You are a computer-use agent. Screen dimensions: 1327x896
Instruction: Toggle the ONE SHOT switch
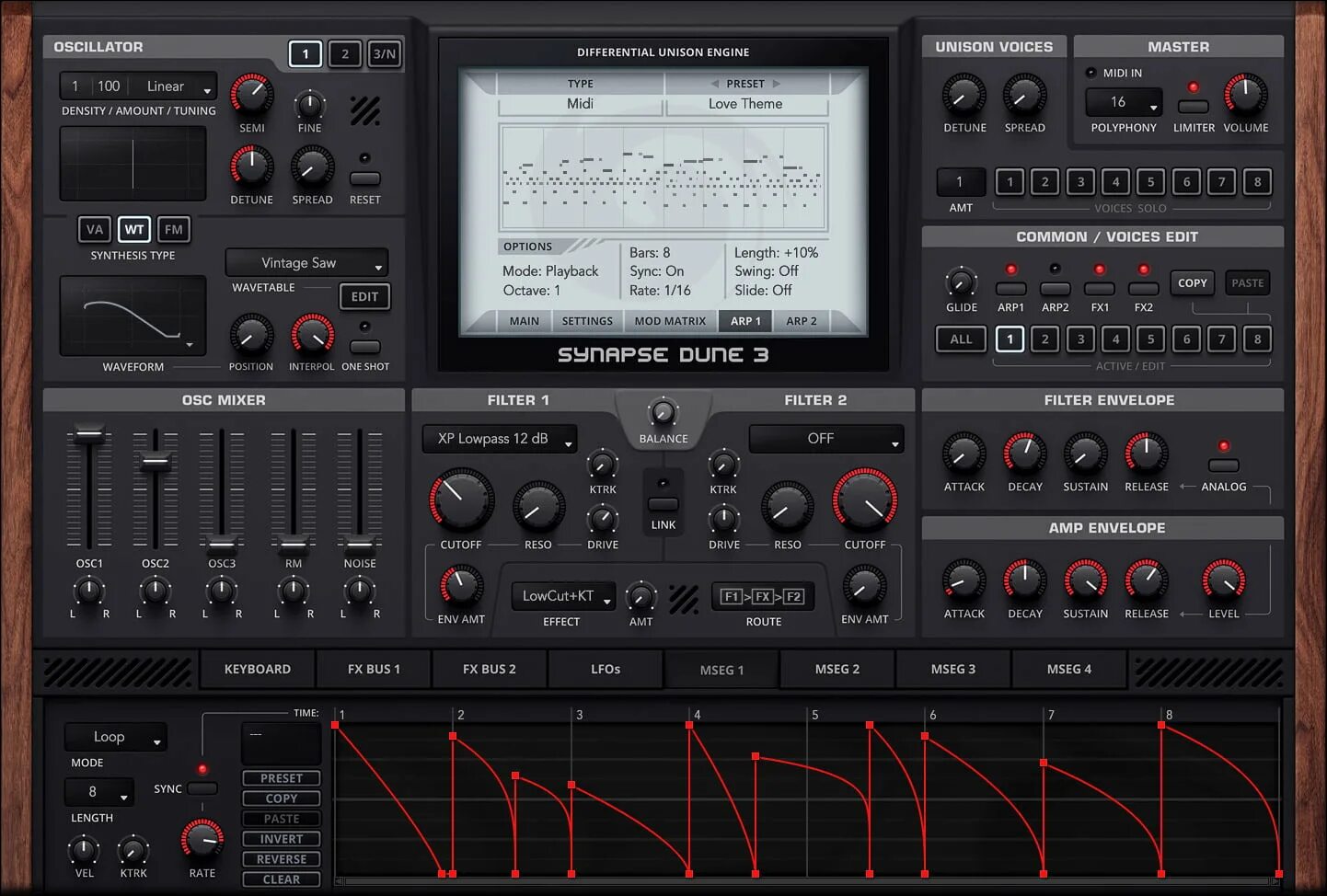[365, 346]
